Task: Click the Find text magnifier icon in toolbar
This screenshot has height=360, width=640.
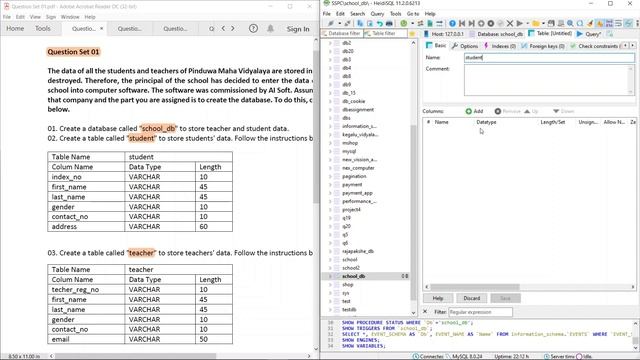Action: coord(570,23)
